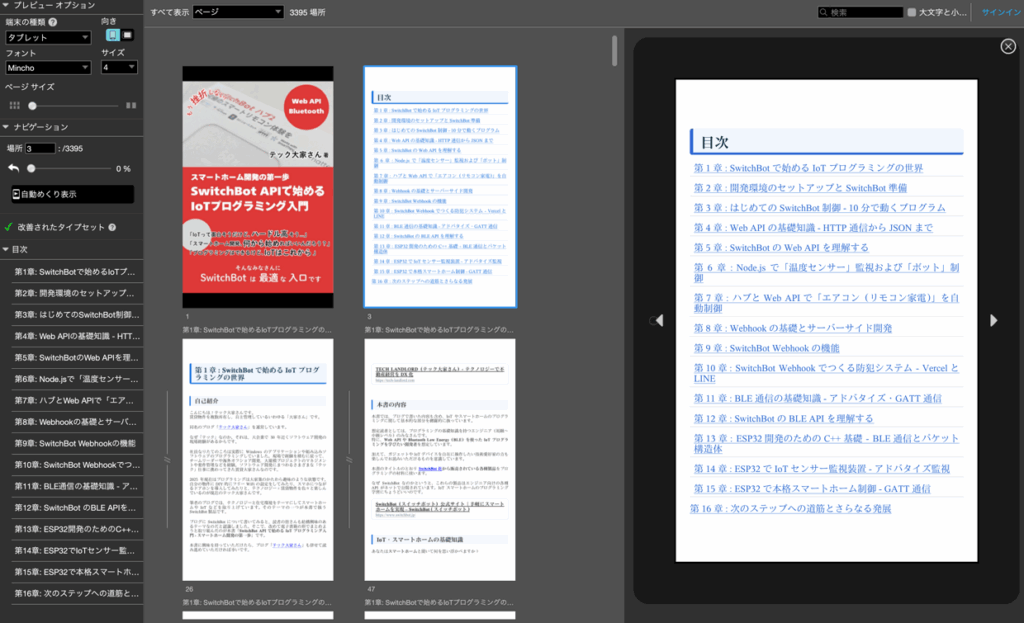Open the ページ view mode dropdown
Image resolution: width=1024 pixels, height=623 pixels.
[x=238, y=12]
